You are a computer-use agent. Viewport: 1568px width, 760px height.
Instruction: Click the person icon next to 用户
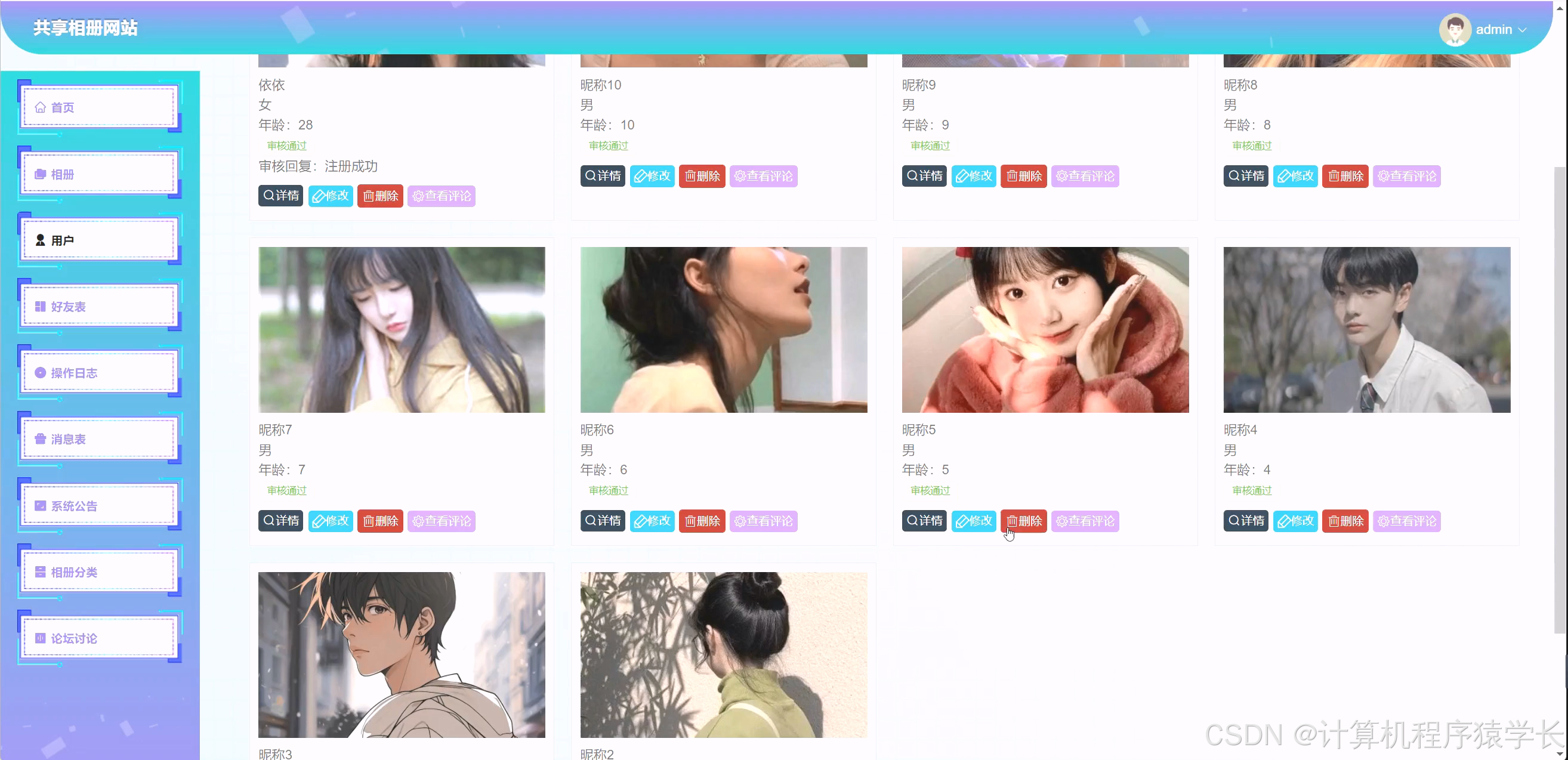[x=40, y=240]
